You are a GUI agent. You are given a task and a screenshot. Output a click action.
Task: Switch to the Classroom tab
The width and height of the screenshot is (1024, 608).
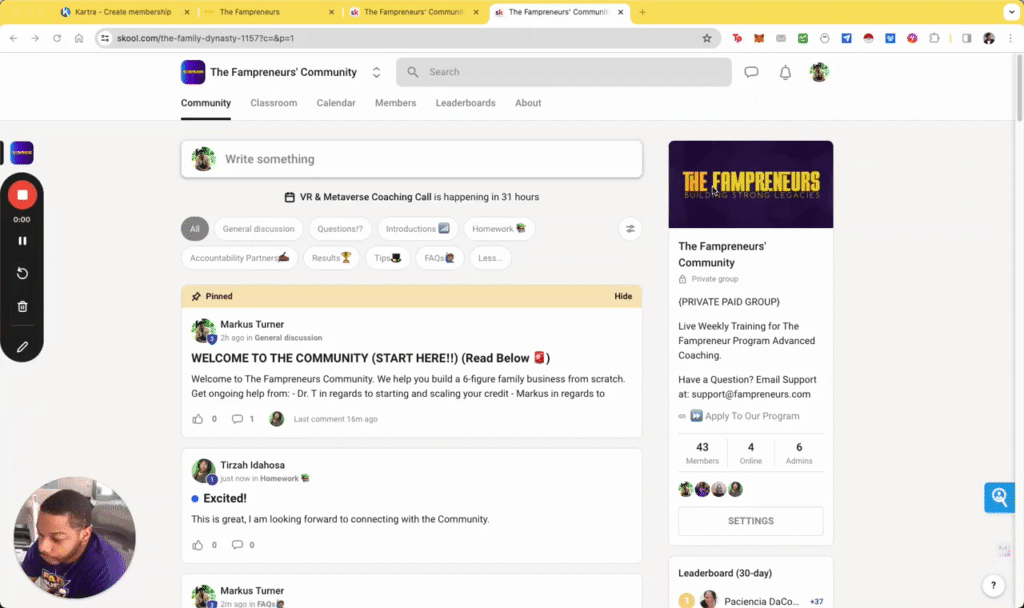[x=274, y=103]
